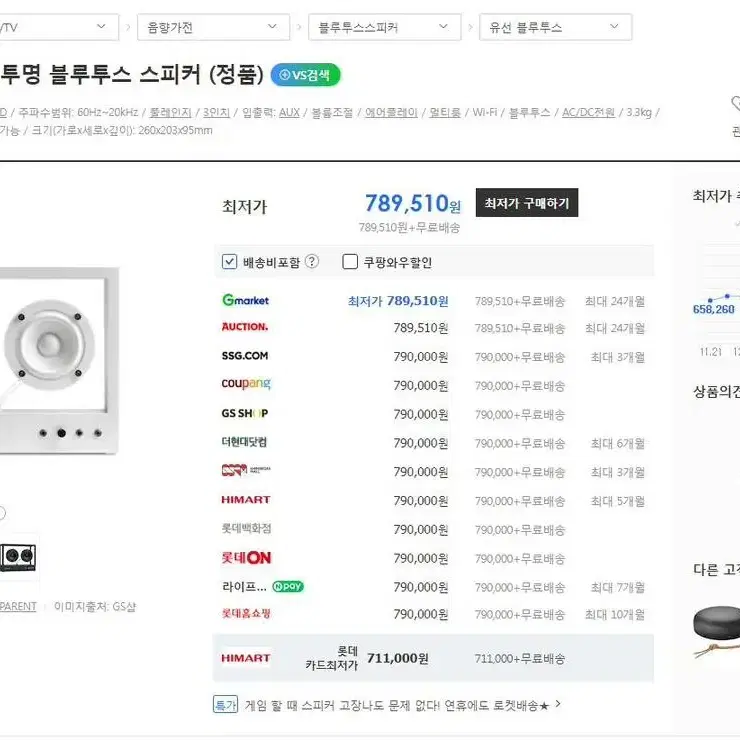Screen dimensions: 740x740
Task: Open the red logo seller above HIMART
Action: point(246,470)
